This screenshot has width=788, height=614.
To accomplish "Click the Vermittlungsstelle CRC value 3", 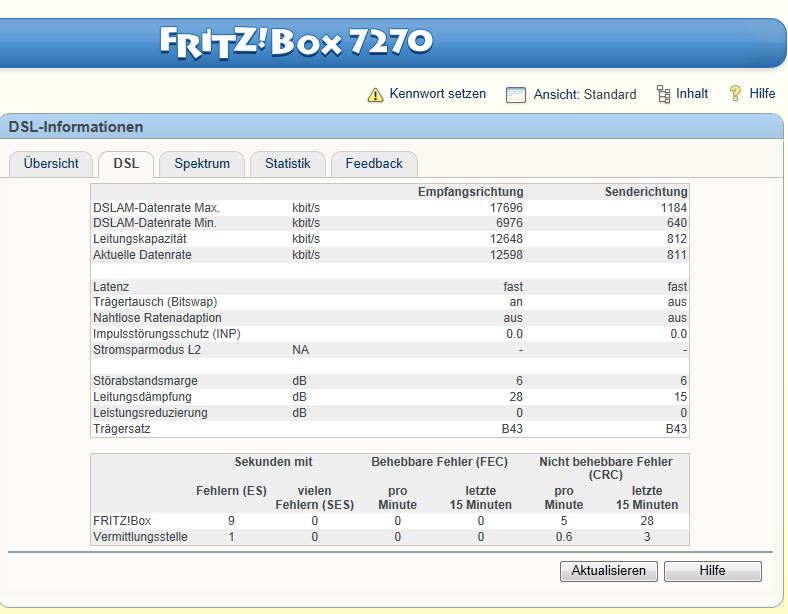I will pyautogui.click(x=647, y=537).
